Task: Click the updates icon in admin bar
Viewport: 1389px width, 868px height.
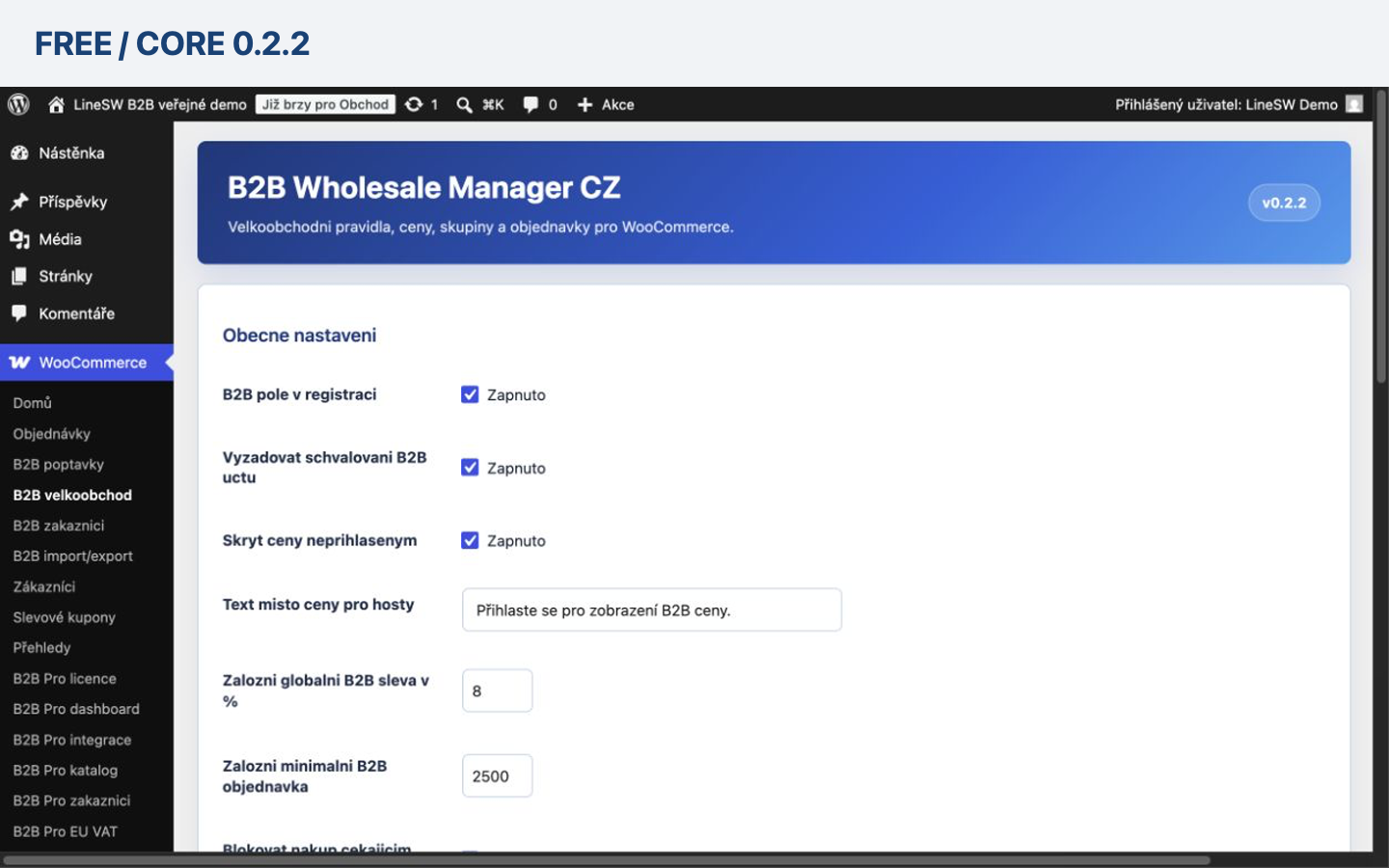Action: [x=414, y=104]
